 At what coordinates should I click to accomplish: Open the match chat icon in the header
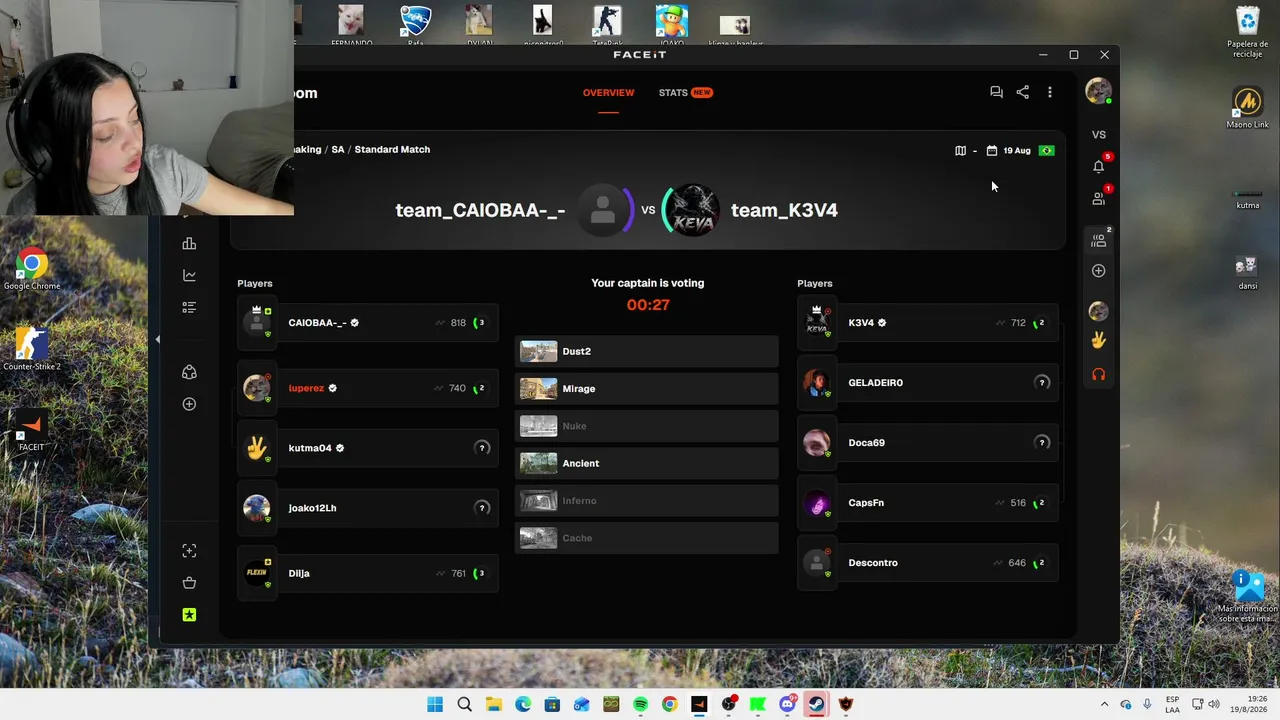[x=996, y=92]
